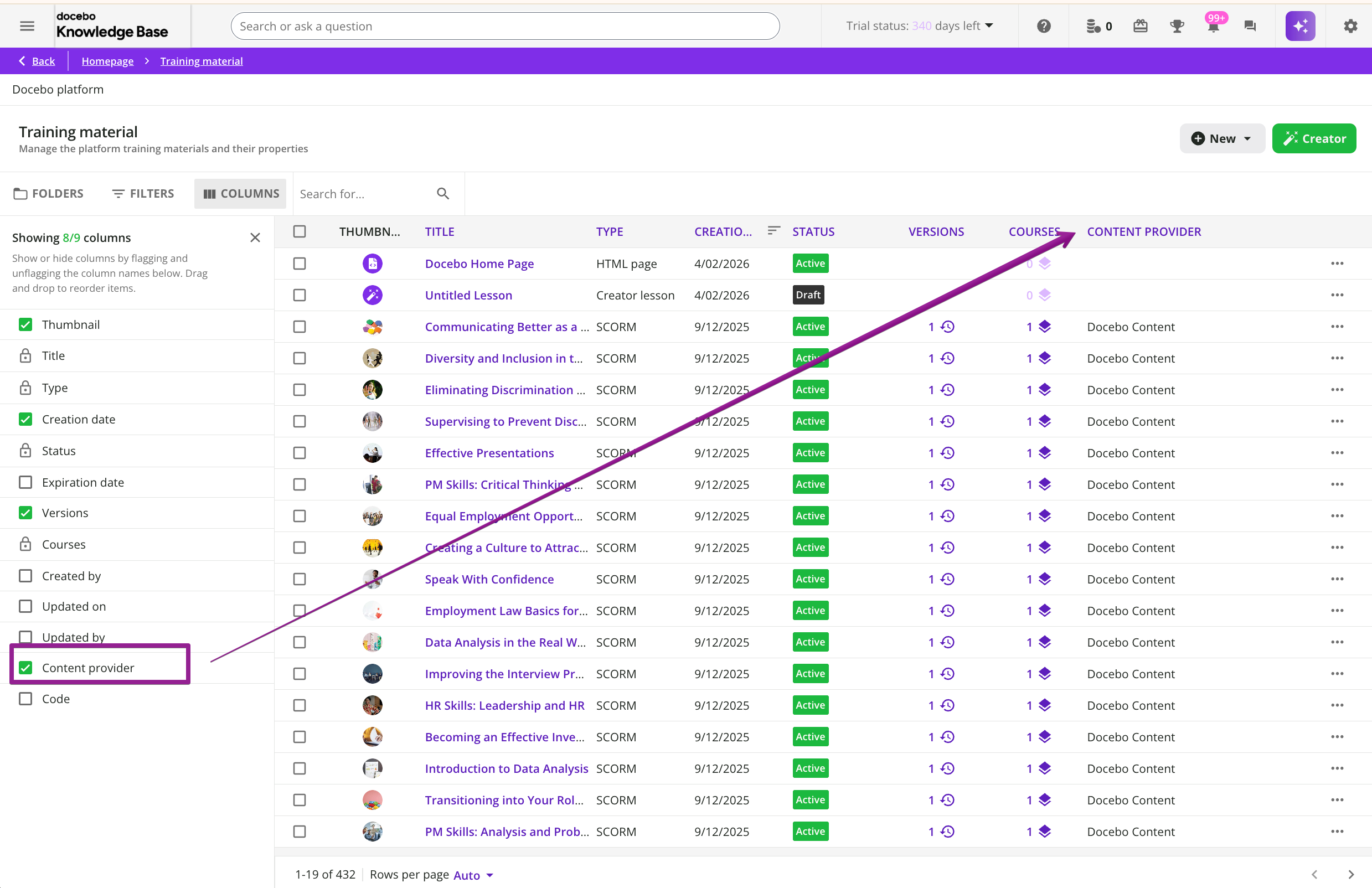Click the help question mark icon
1372x888 pixels.
click(x=1044, y=26)
